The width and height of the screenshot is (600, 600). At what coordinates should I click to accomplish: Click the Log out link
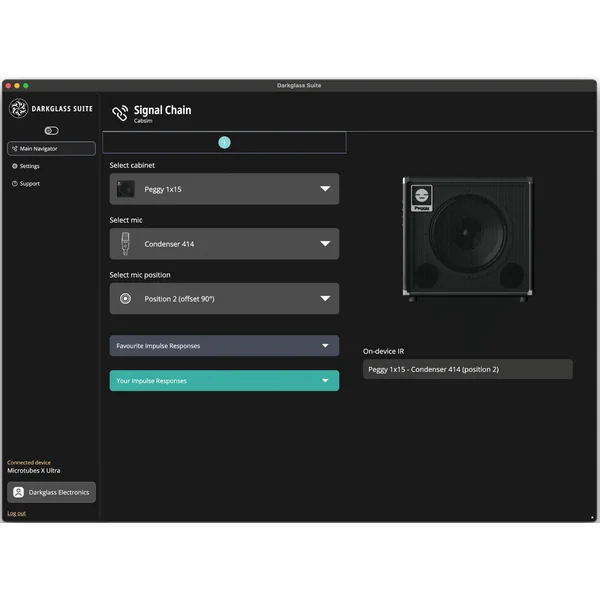(x=16, y=514)
